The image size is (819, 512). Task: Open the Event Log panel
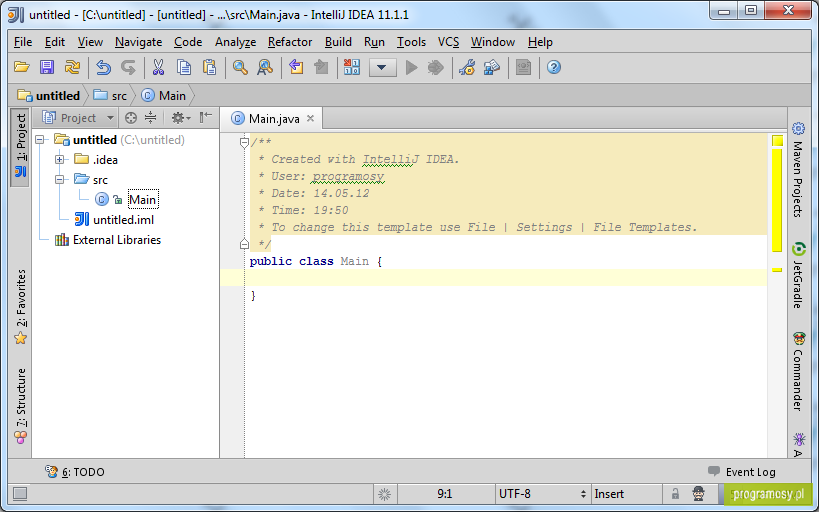pyautogui.click(x=742, y=472)
